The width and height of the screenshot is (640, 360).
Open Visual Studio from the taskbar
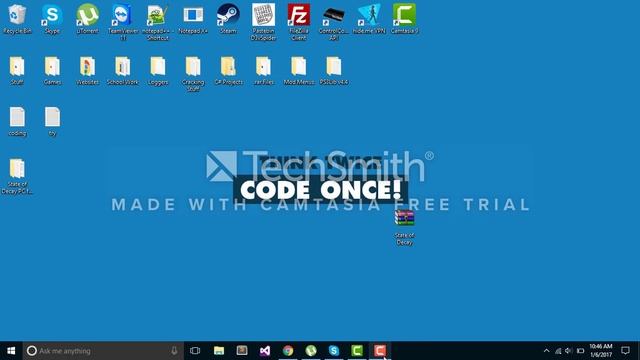click(265, 351)
